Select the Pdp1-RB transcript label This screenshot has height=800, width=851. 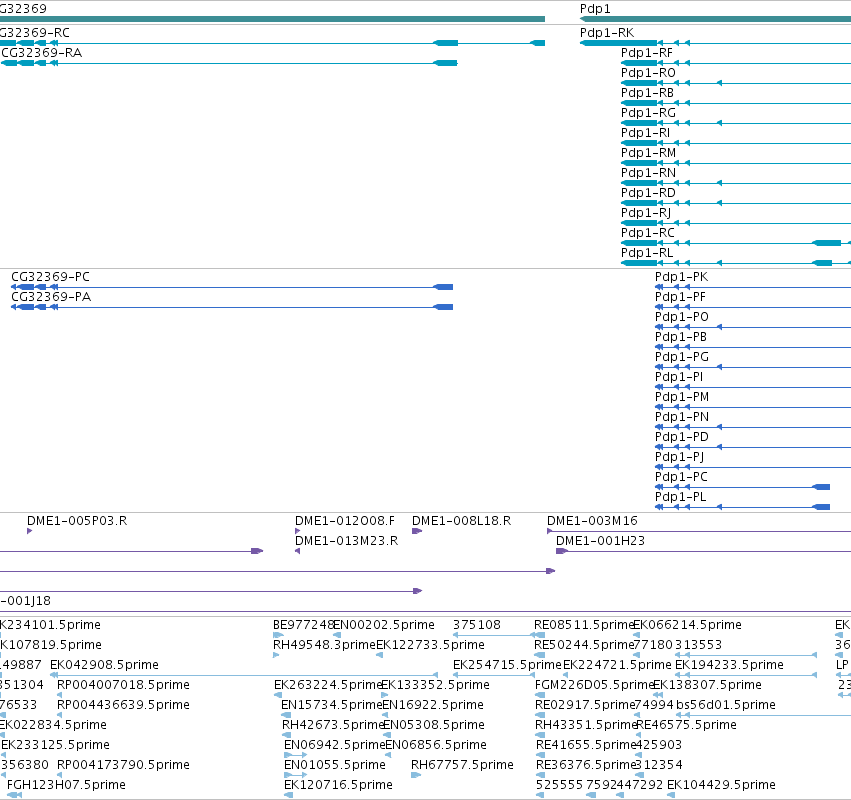coord(647,93)
